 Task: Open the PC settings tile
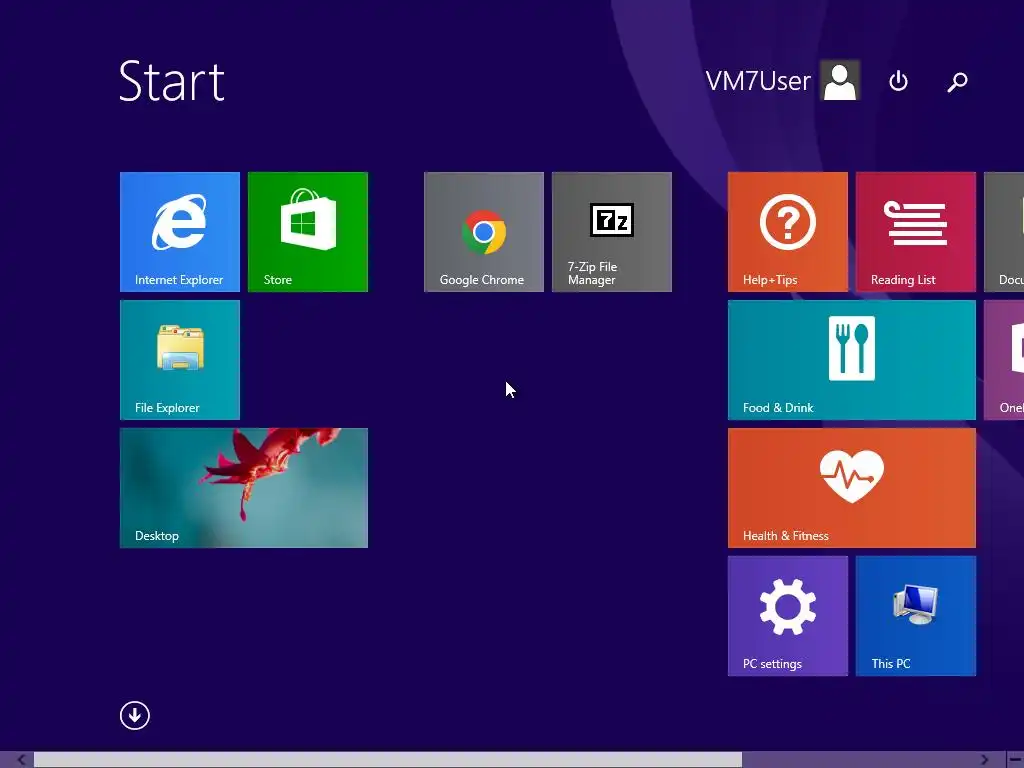point(788,616)
